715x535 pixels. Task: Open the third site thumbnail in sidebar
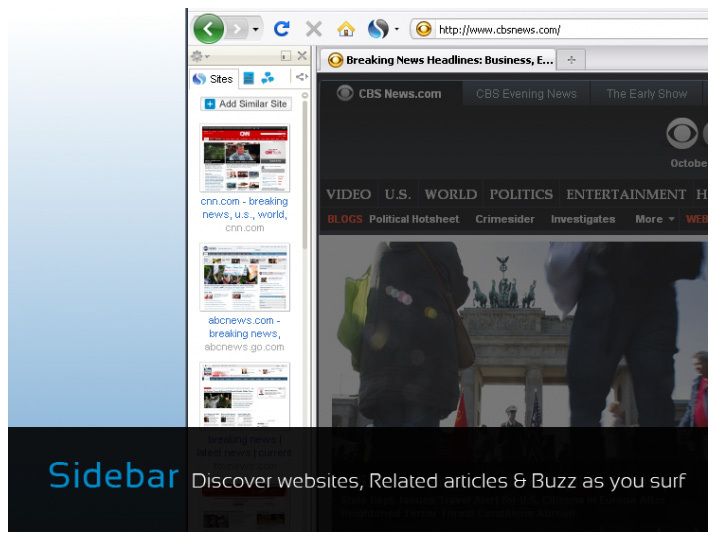tap(244, 395)
